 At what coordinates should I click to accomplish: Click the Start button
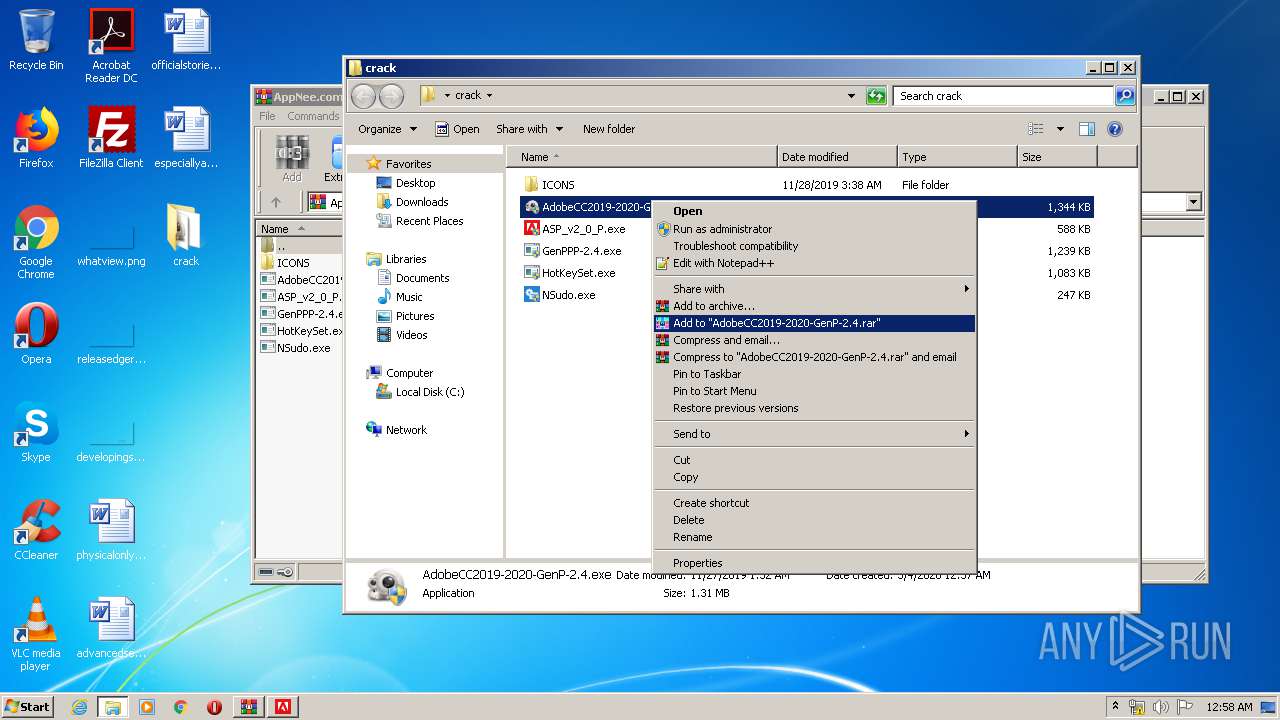28,707
